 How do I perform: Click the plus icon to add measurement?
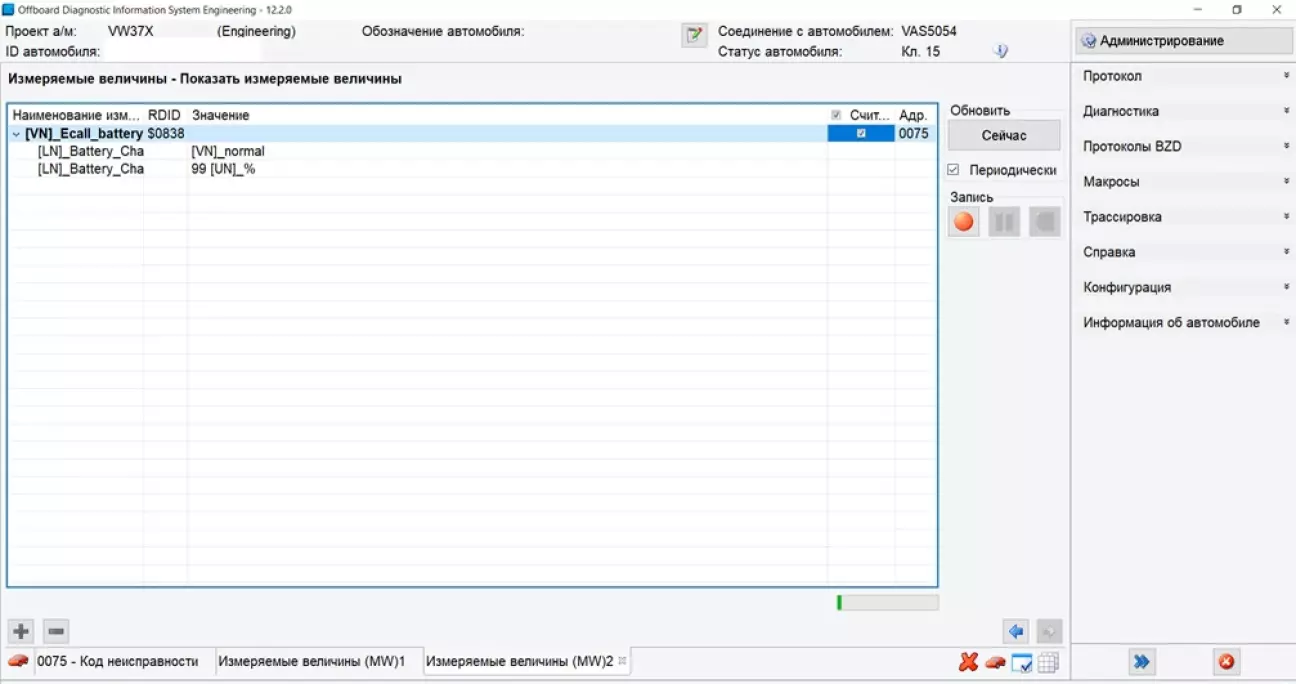click(21, 631)
